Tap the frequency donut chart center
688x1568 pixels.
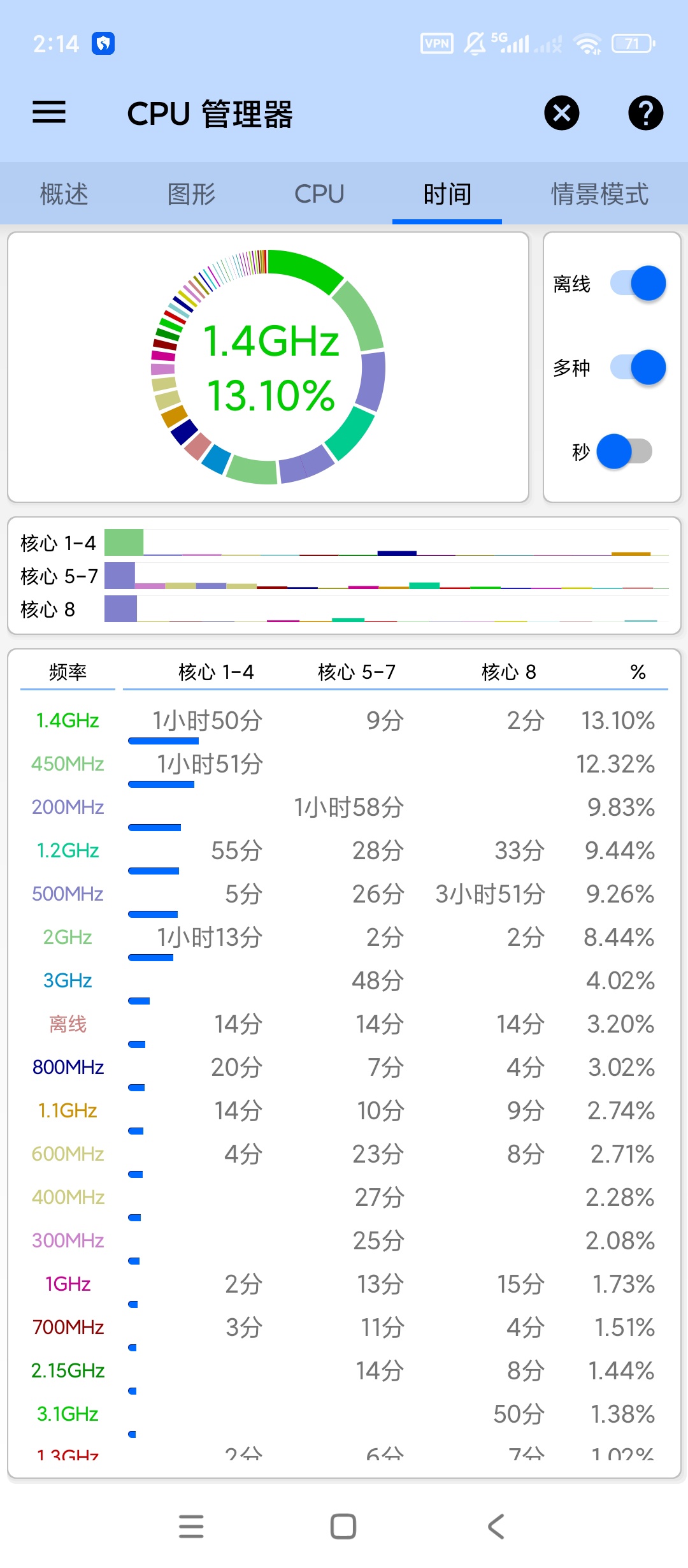268,367
